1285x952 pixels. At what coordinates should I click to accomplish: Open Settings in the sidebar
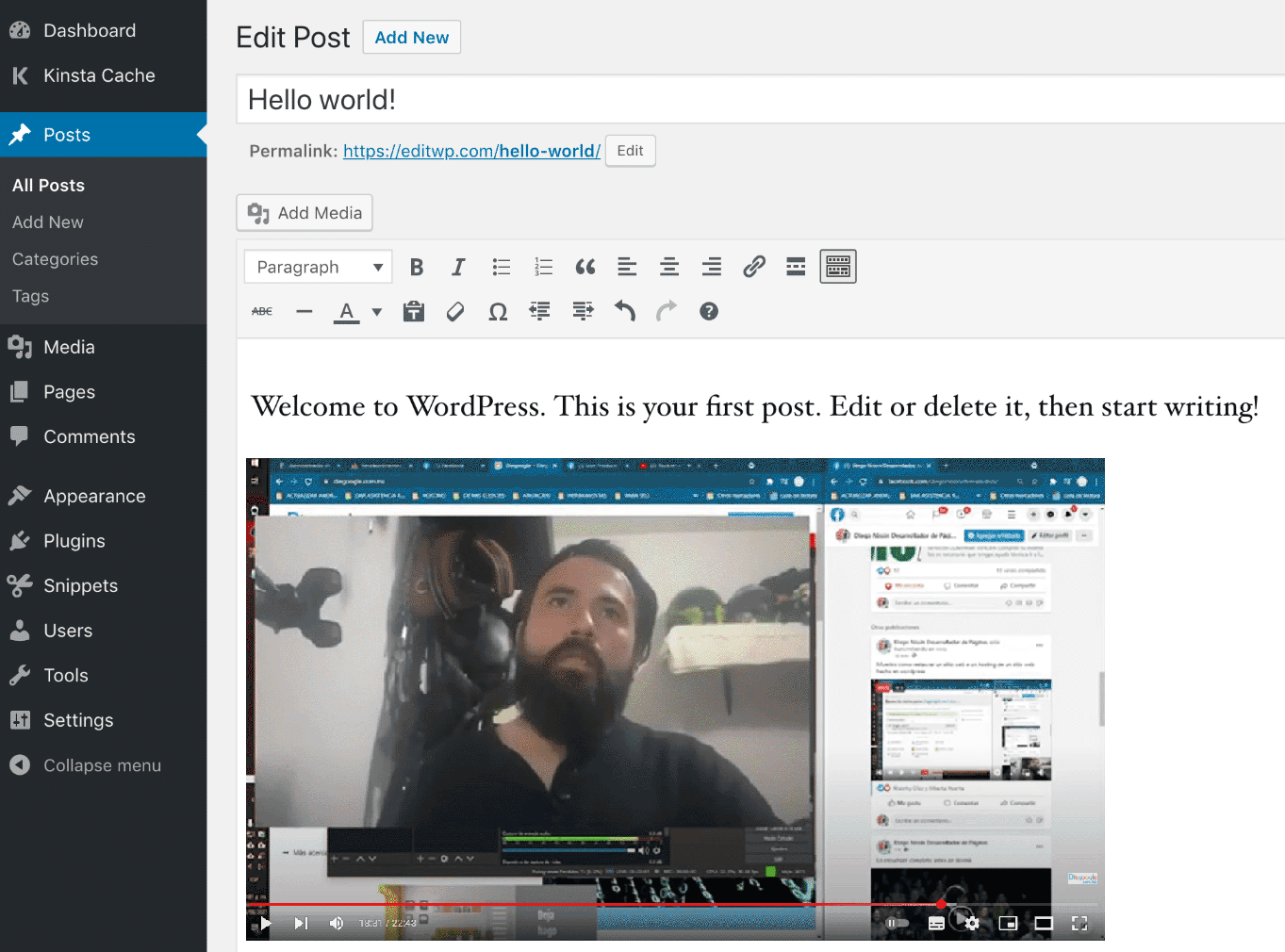(103, 720)
